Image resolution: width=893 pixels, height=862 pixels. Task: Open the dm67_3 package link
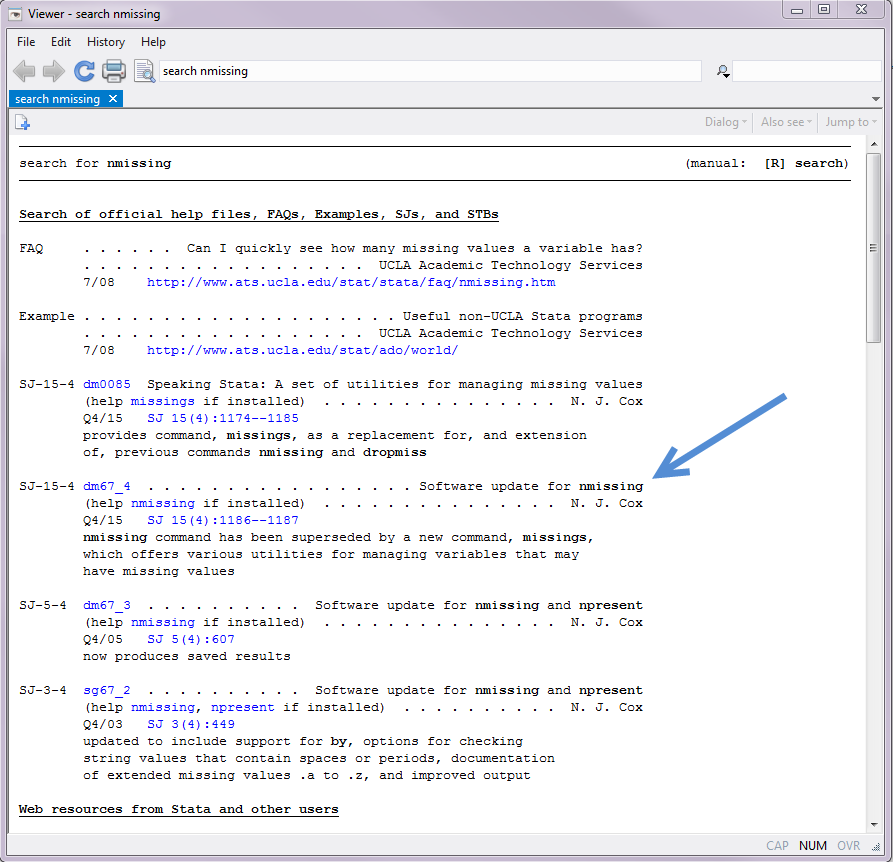(106, 606)
